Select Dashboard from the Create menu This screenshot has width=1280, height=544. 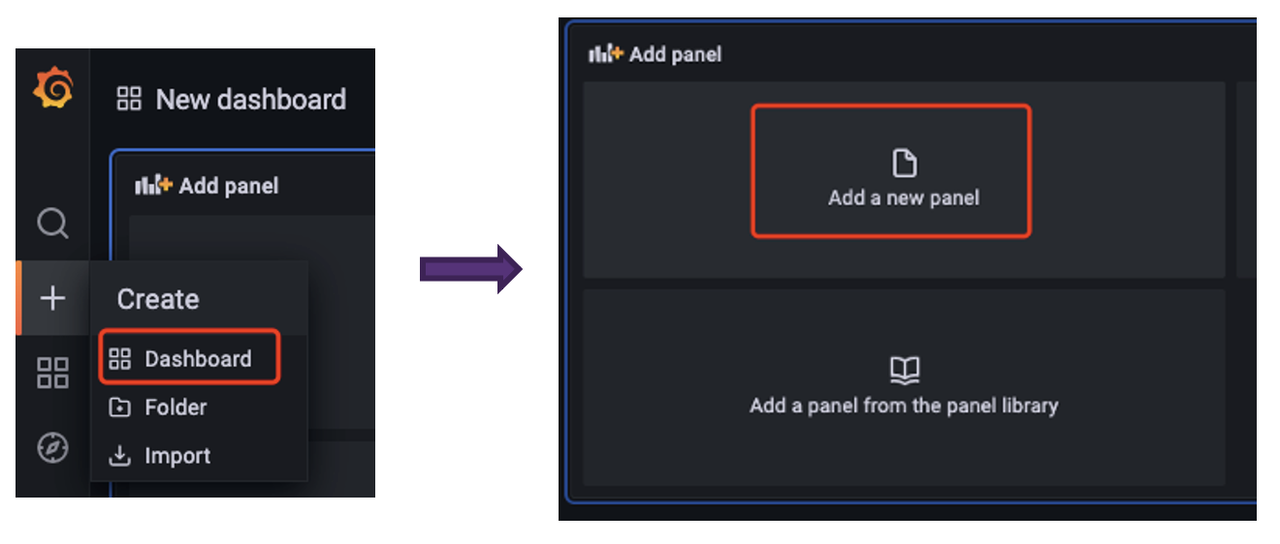[x=197, y=359]
